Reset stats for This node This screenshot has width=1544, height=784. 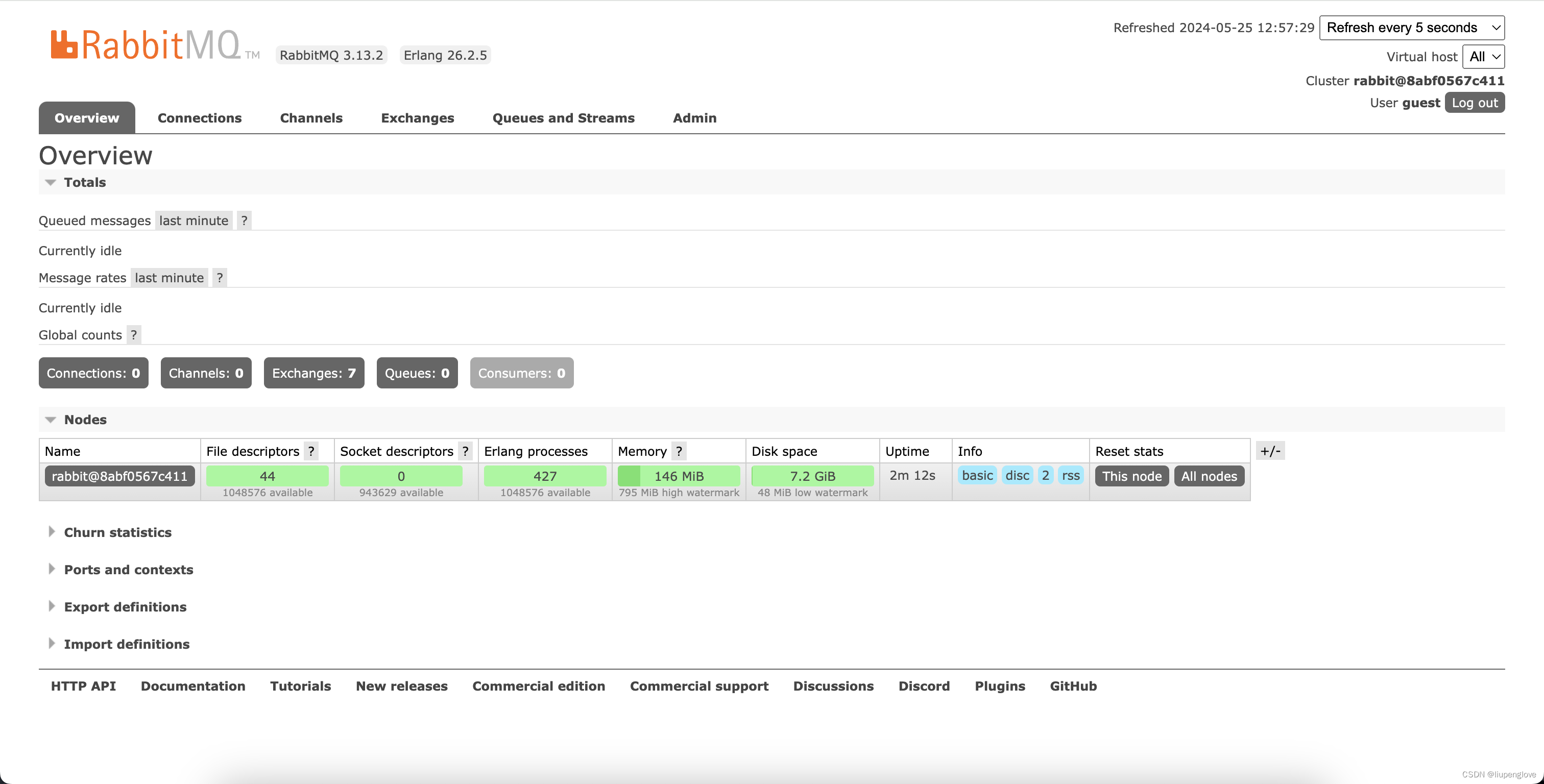tap(1131, 476)
